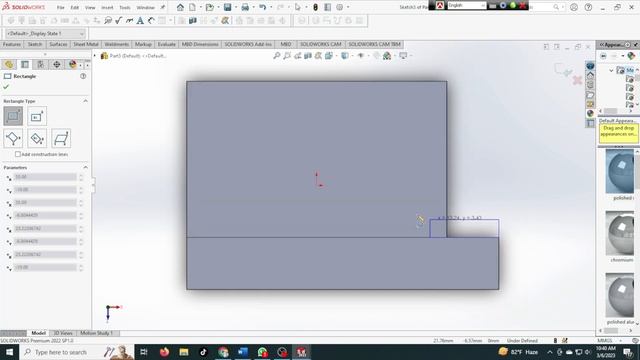Select the 3 Point Center Rectangle type
This screenshot has height=360, width=640.
[37, 138]
